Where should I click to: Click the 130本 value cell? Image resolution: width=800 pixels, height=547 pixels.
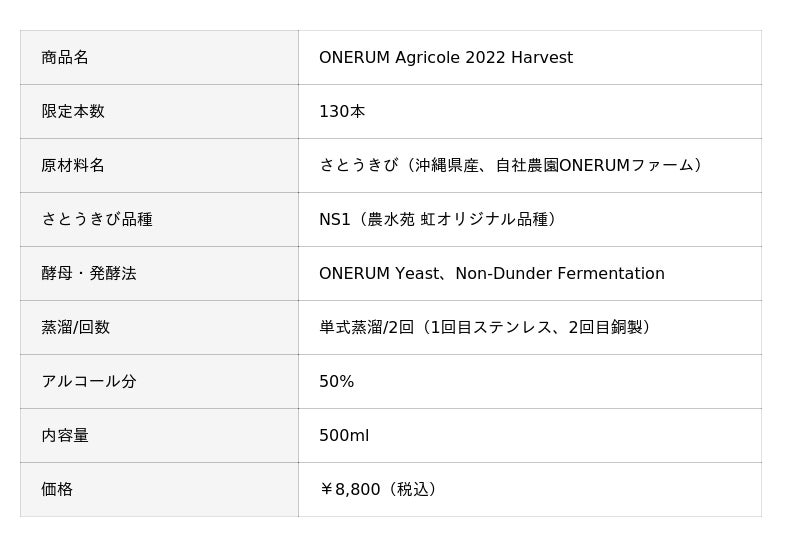(x=342, y=112)
